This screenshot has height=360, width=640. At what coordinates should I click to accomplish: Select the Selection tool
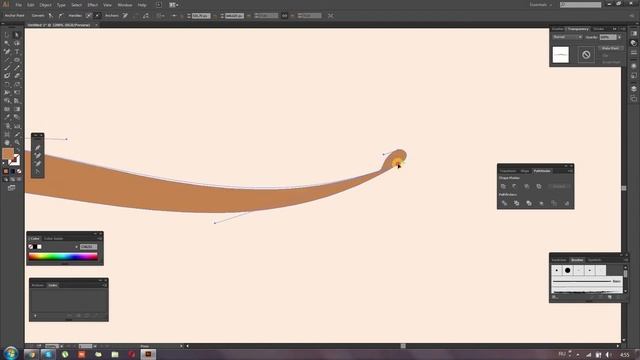click(x=7, y=35)
